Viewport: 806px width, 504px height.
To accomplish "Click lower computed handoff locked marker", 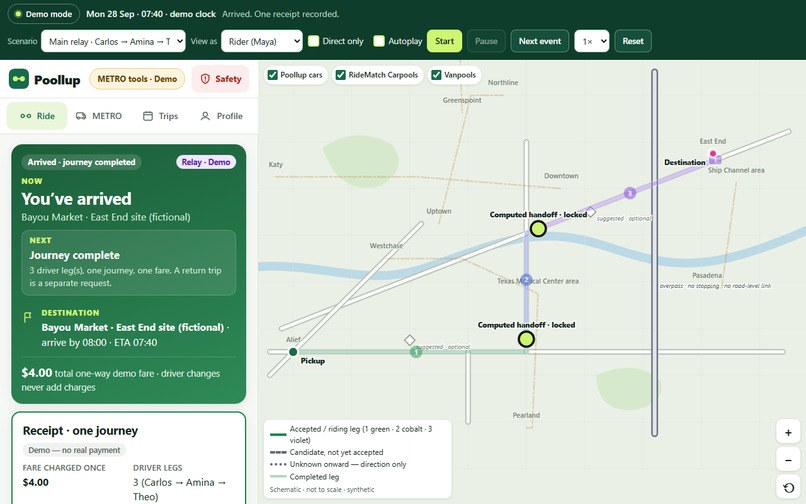I will click(526, 339).
